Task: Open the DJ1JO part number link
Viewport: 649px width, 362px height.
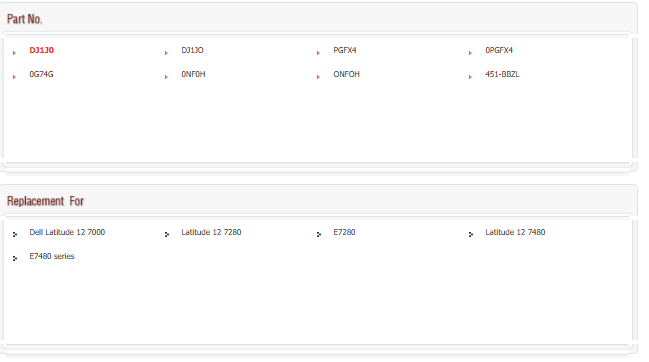Action: [192, 50]
